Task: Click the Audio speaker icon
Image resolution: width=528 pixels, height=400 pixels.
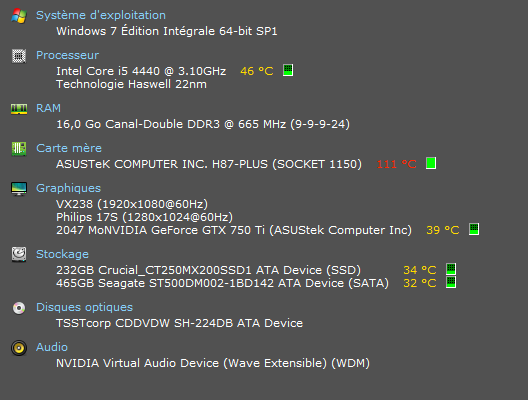Action: click(x=19, y=348)
